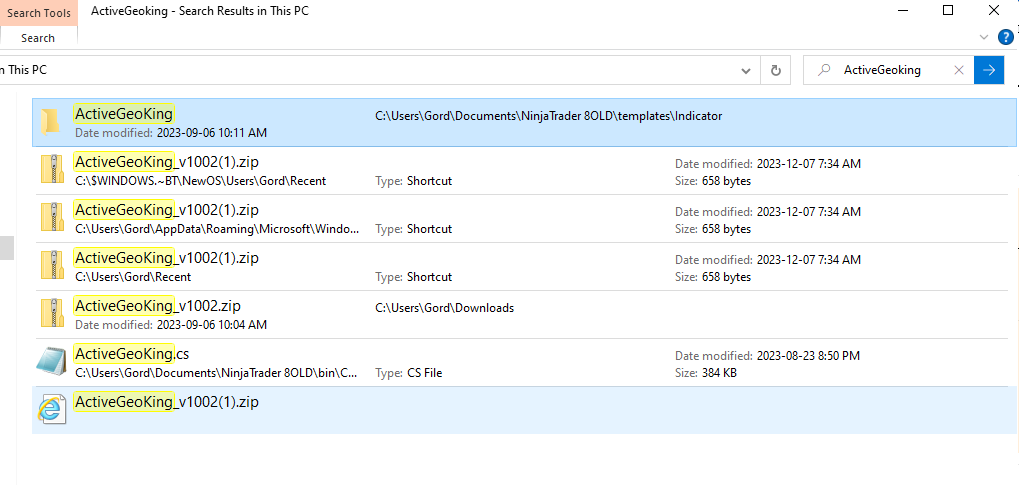Run search with the blue arrow button
Viewport: 1019px width, 485px height.
[988, 70]
